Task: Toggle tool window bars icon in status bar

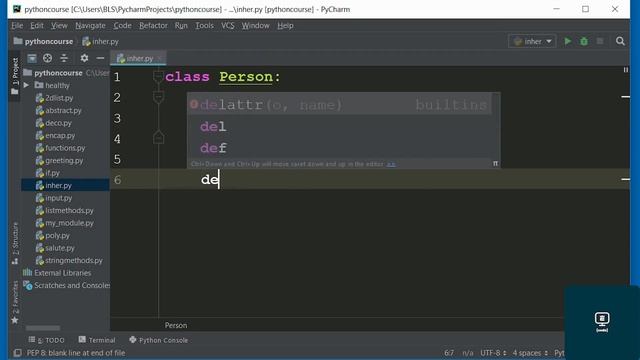Action: point(17,353)
